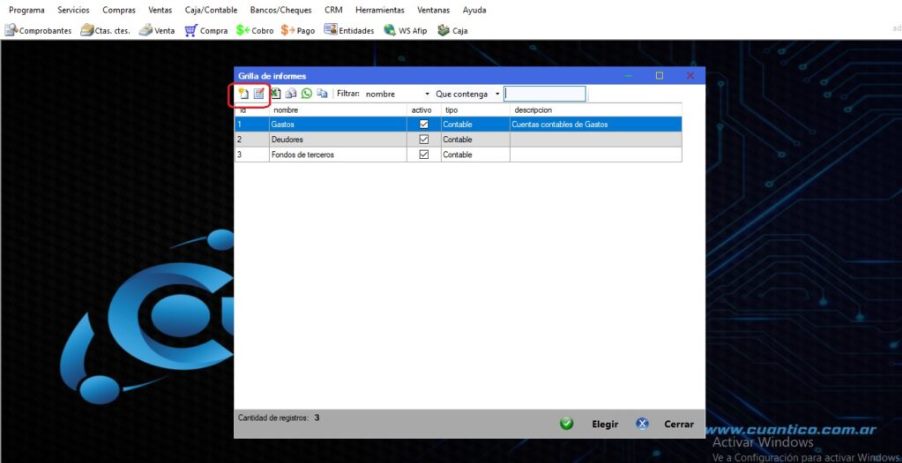
Task: Click the new report icon in the grid toolbar
Action: tap(244, 94)
